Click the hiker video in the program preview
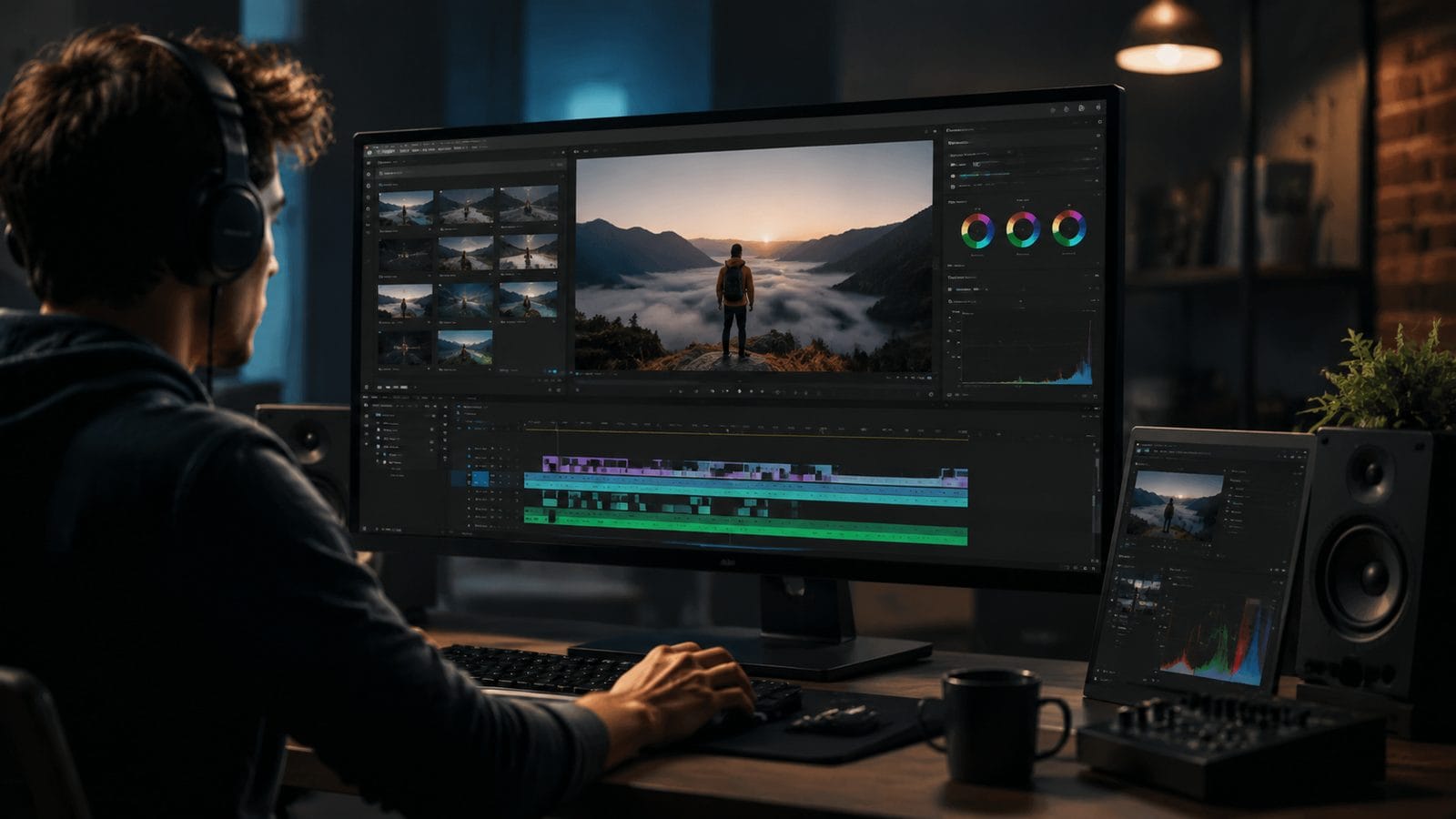This screenshot has width=1456, height=819. (x=754, y=258)
